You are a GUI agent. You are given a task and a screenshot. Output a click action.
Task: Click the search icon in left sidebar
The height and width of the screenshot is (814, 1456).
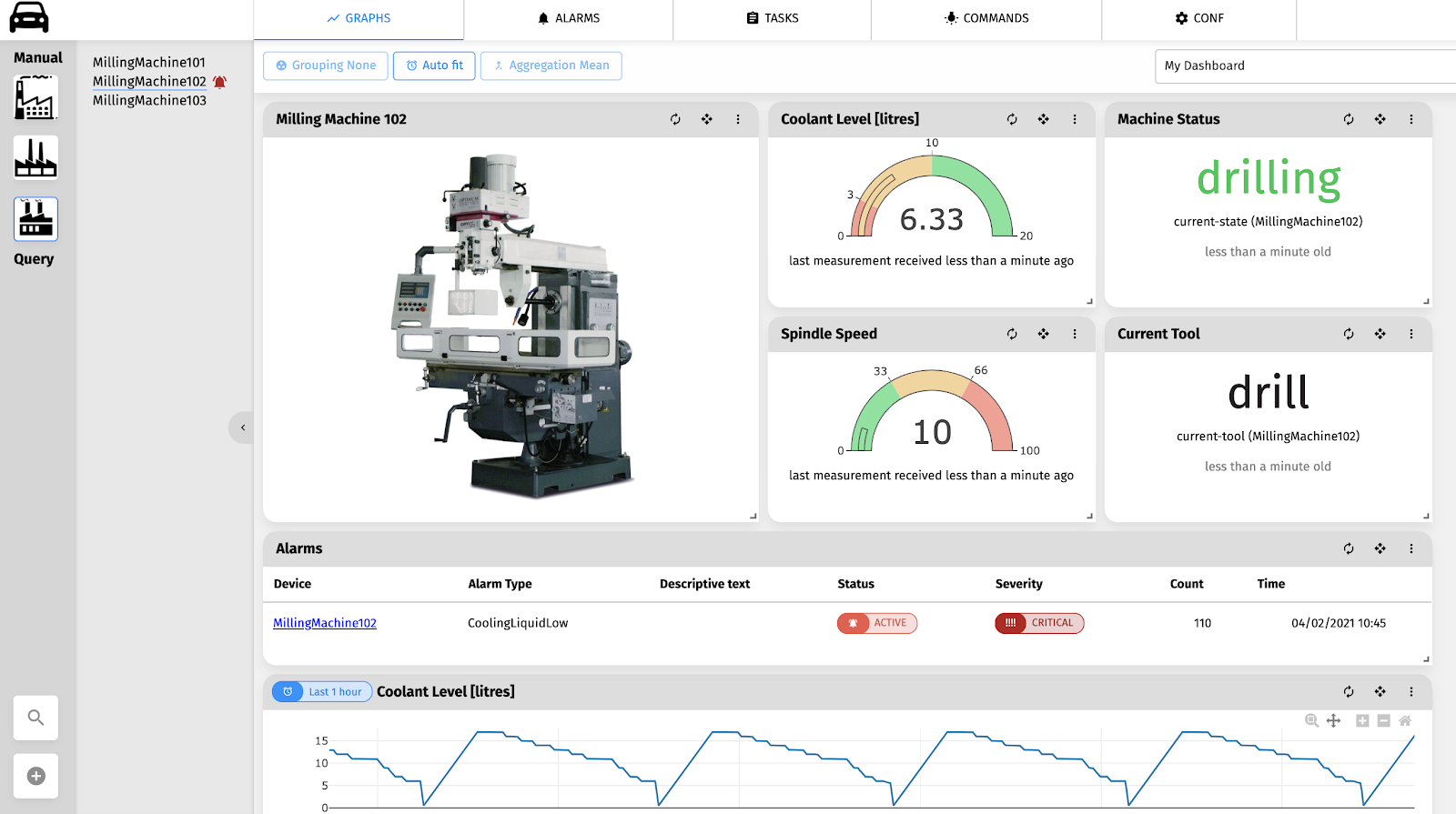[x=35, y=718]
